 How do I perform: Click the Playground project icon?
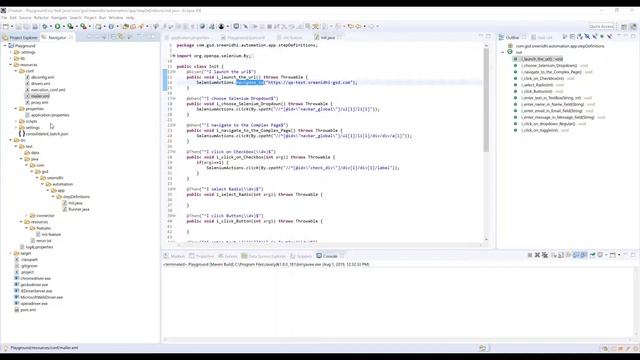click(11, 46)
